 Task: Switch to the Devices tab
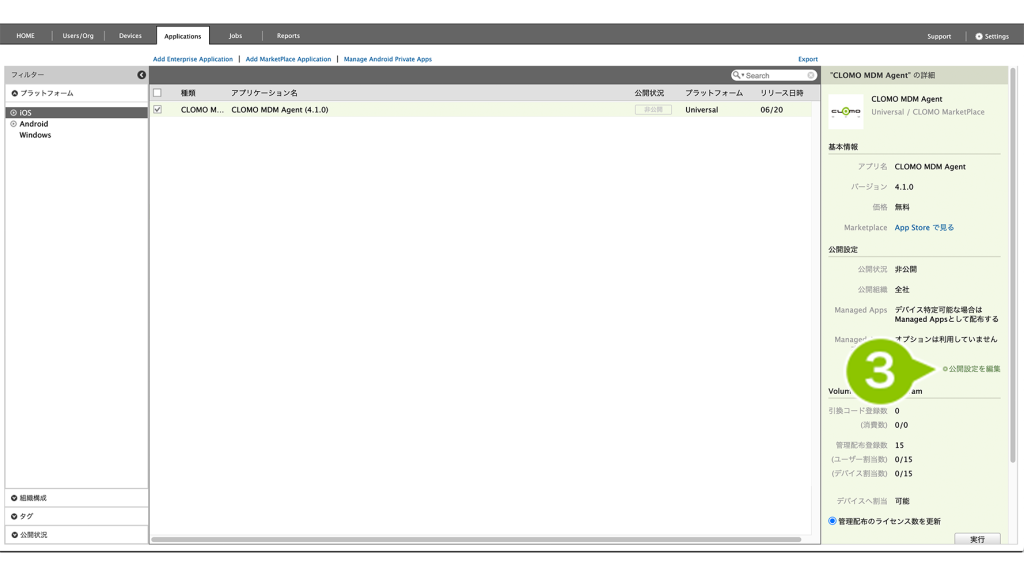[x=130, y=36]
